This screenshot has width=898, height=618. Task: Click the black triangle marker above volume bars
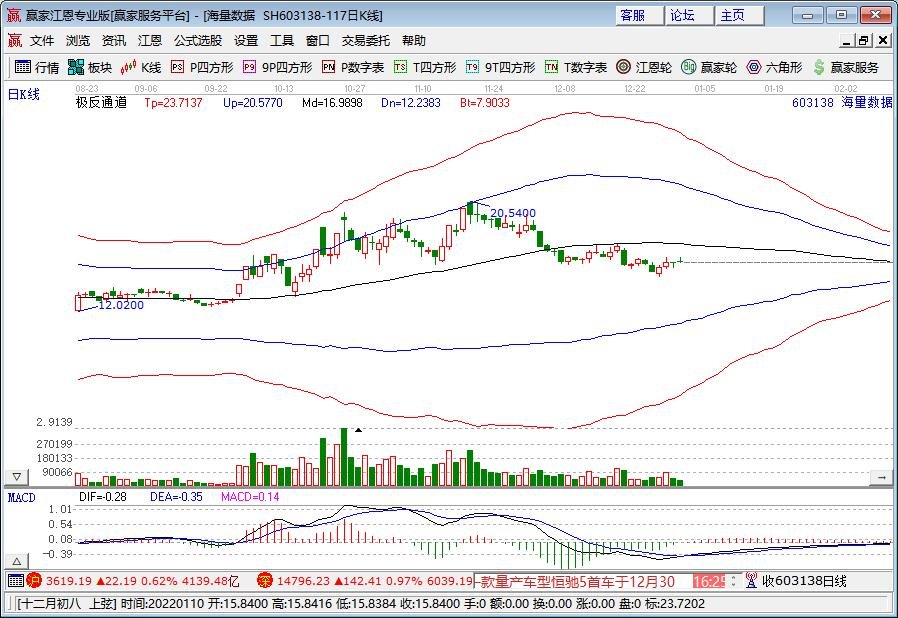coord(359,430)
